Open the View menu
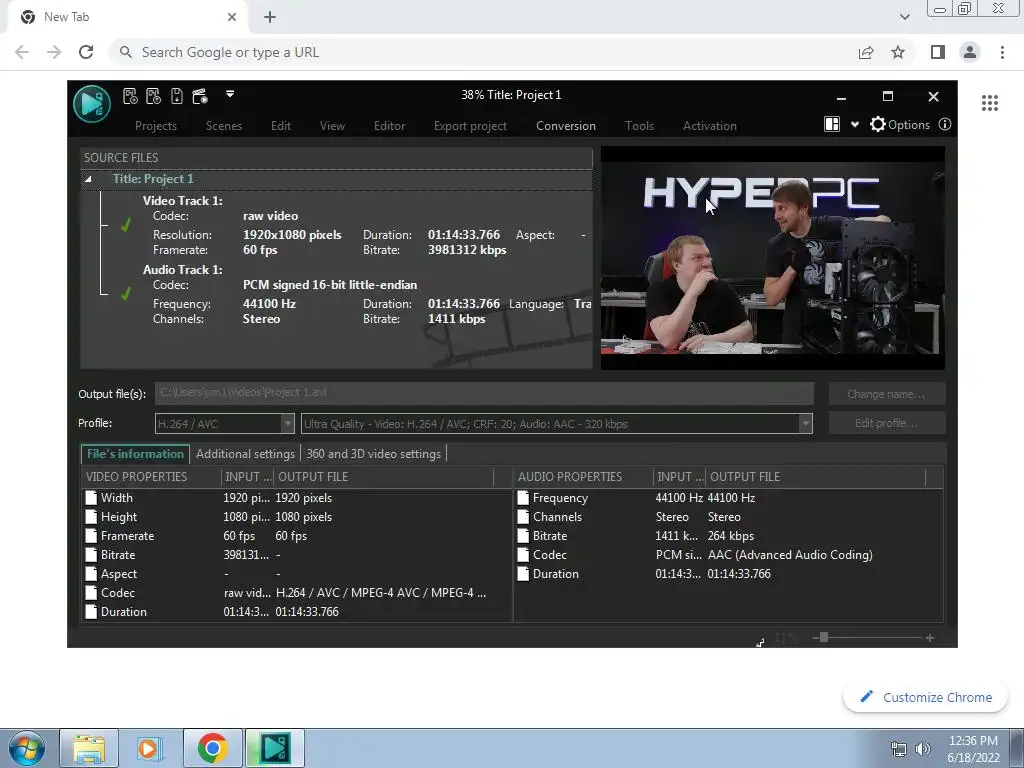The height and width of the screenshot is (768, 1024). tap(332, 126)
